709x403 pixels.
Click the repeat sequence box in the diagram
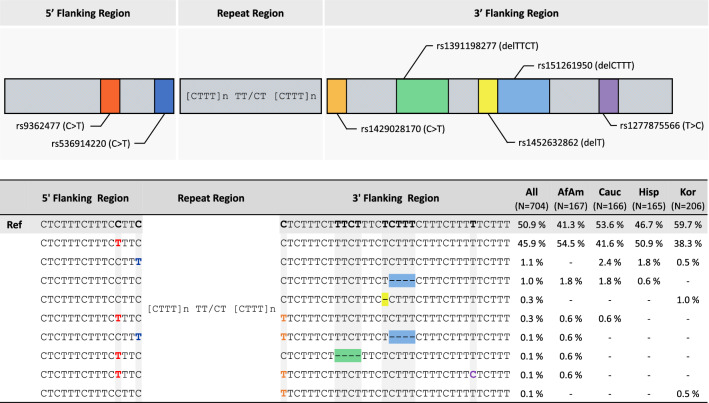click(x=248, y=96)
